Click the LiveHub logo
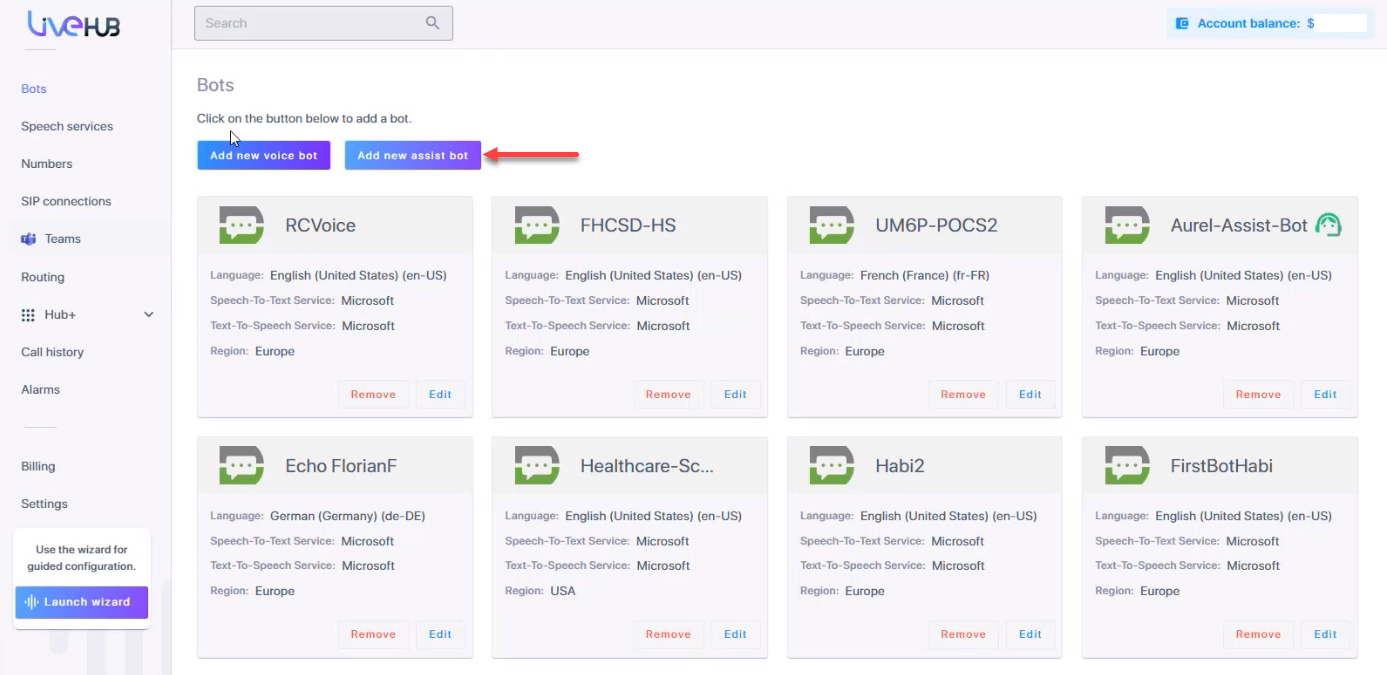This screenshot has width=1387, height=675. pyautogui.click(x=73, y=24)
